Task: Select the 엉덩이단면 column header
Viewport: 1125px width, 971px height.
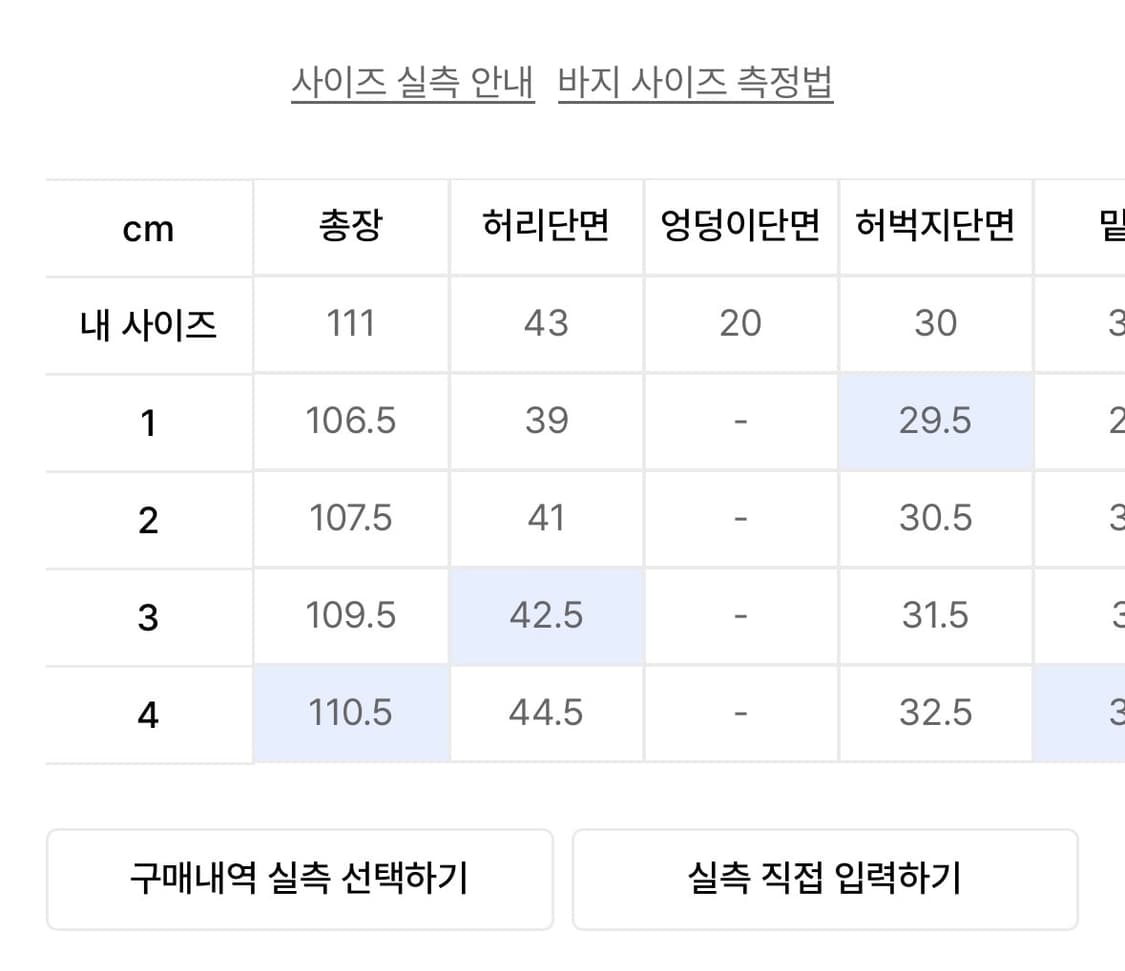Action: pyautogui.click(x=740, y=228)
